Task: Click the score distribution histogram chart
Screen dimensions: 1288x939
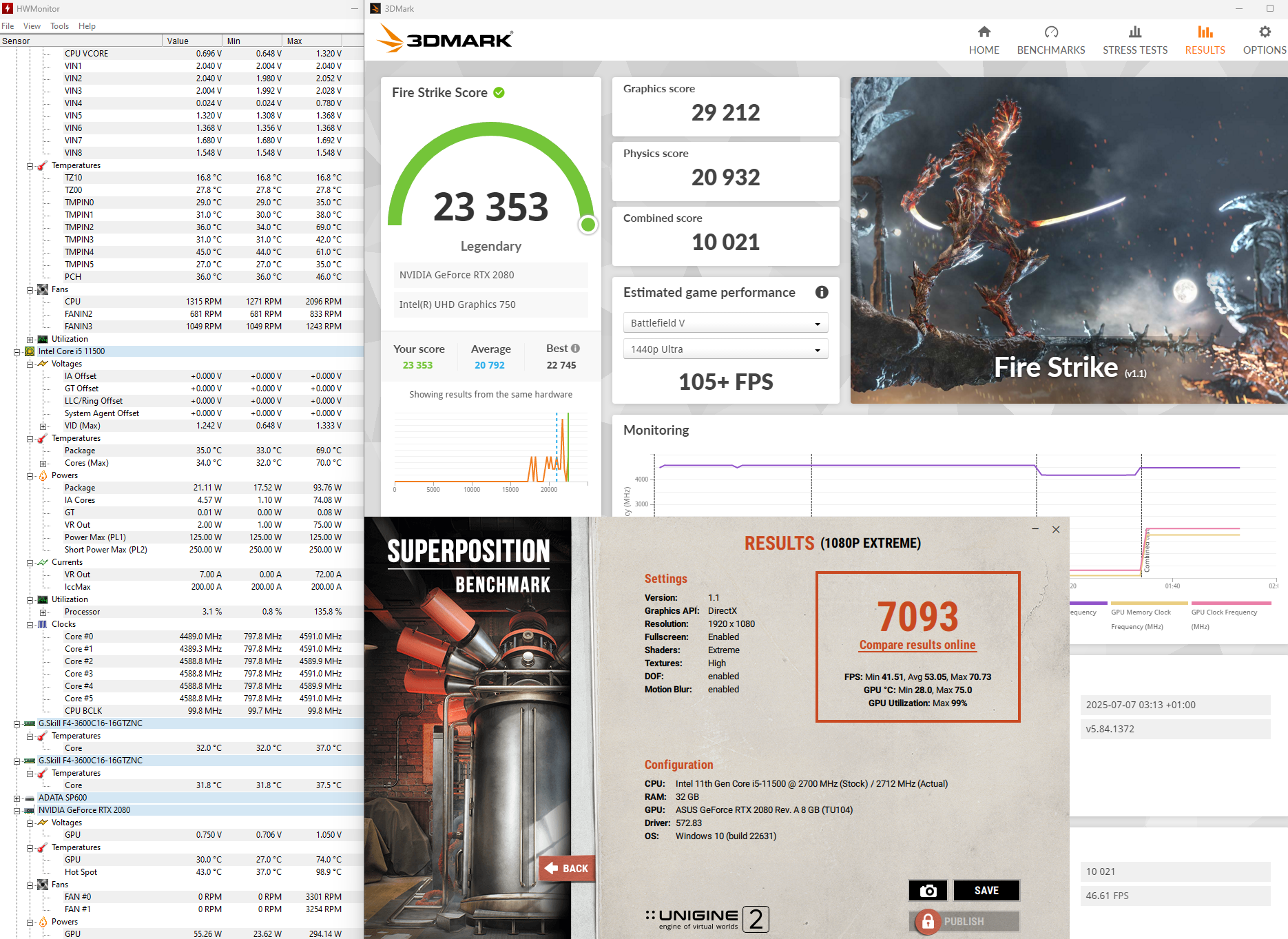Action: (491, 451)
